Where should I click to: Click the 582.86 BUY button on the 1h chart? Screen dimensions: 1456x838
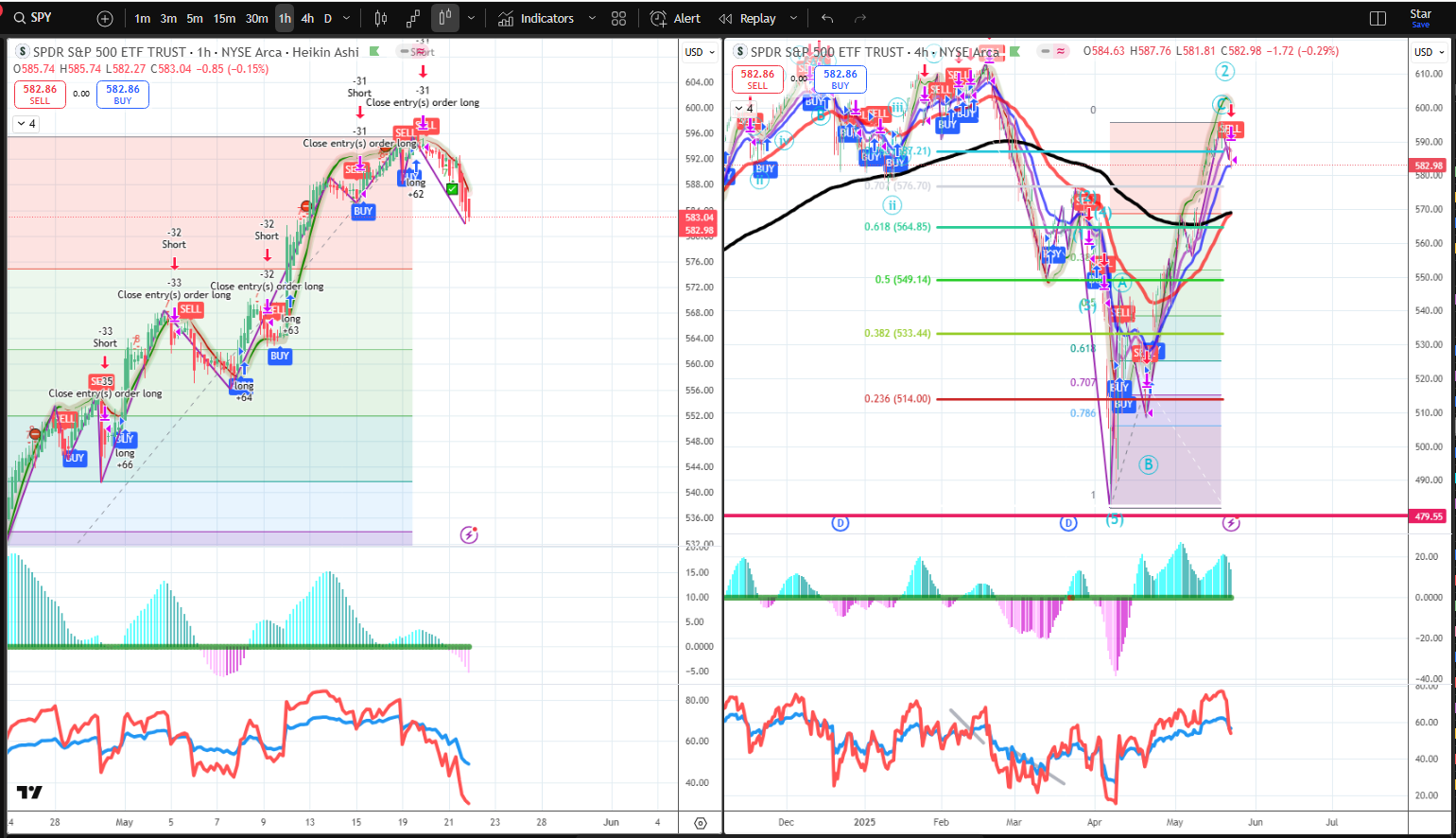[123, 95]
